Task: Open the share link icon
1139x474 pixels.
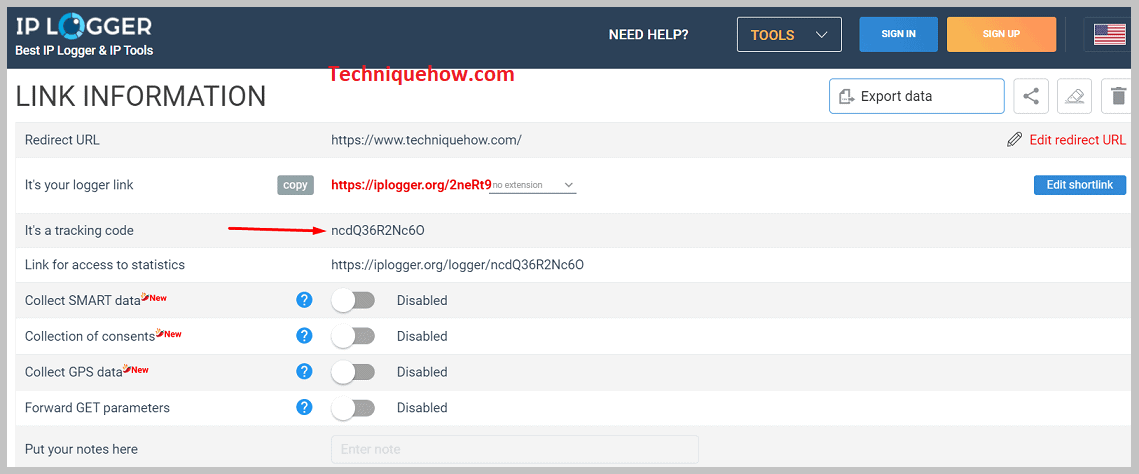Action: 1031,97
